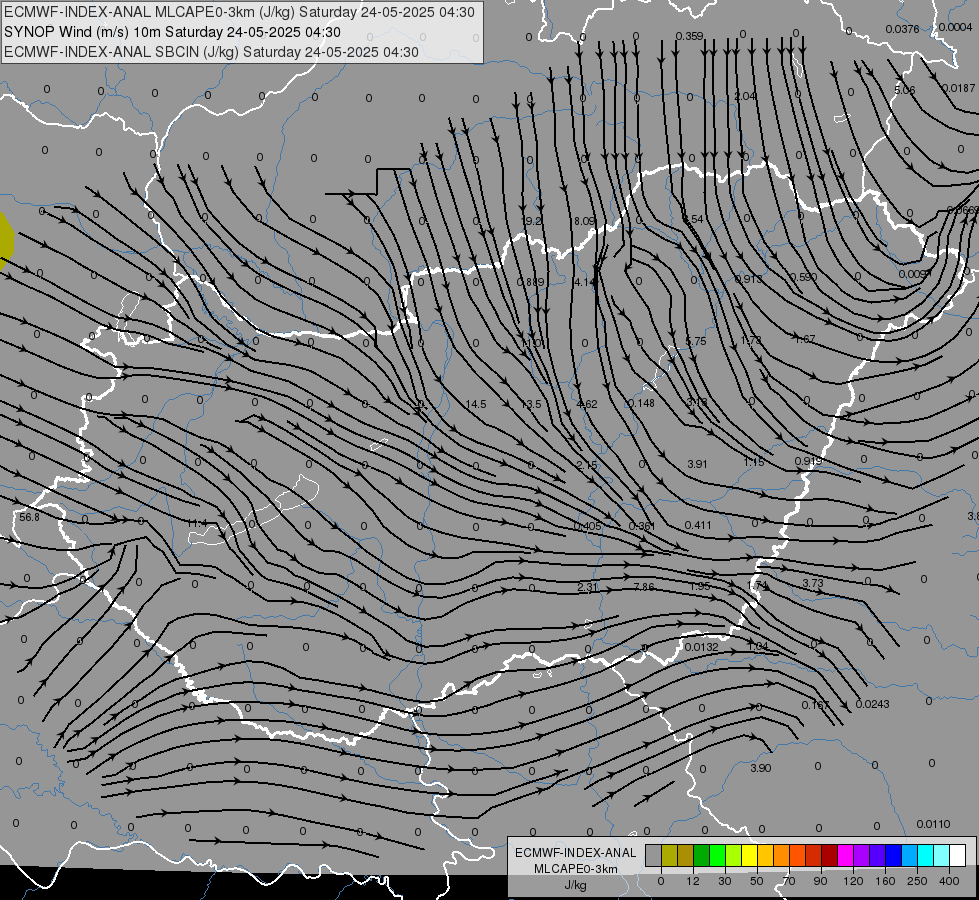Select the map value 0.405
This screenshot has width=979, height=900.
click(x=588, y=526)
